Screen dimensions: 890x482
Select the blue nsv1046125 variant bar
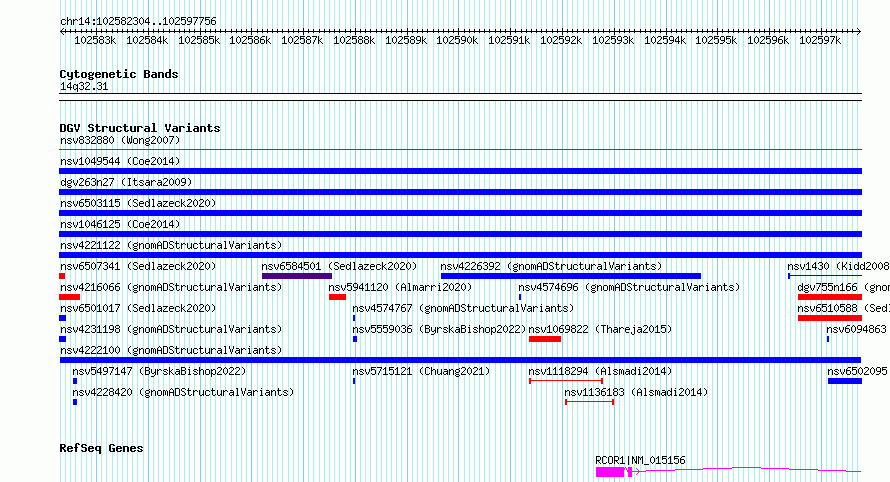[x=460, y=234]
